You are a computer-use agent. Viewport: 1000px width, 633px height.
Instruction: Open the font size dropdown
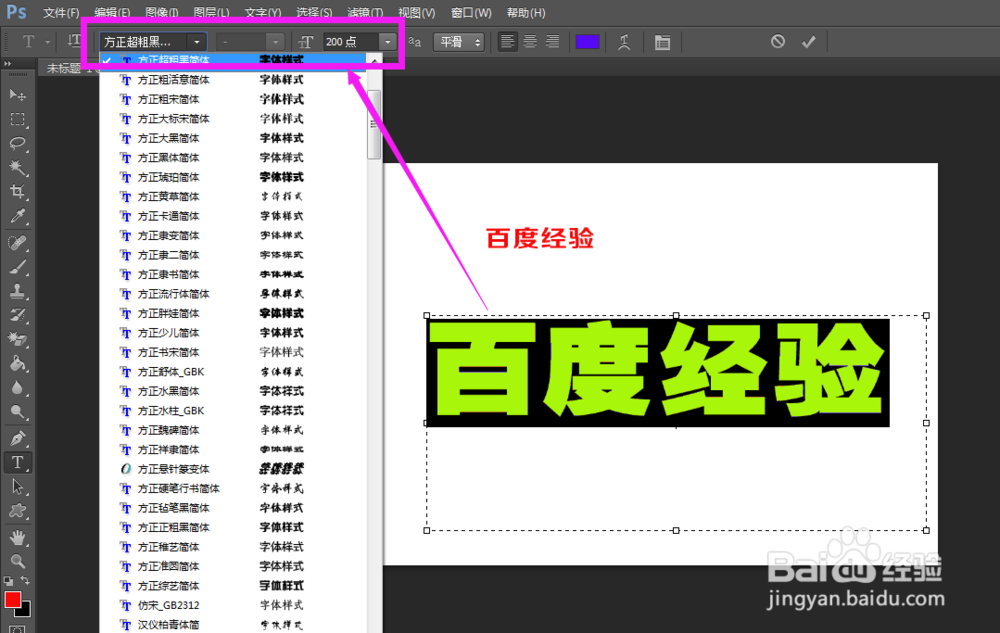click(387, 41)
